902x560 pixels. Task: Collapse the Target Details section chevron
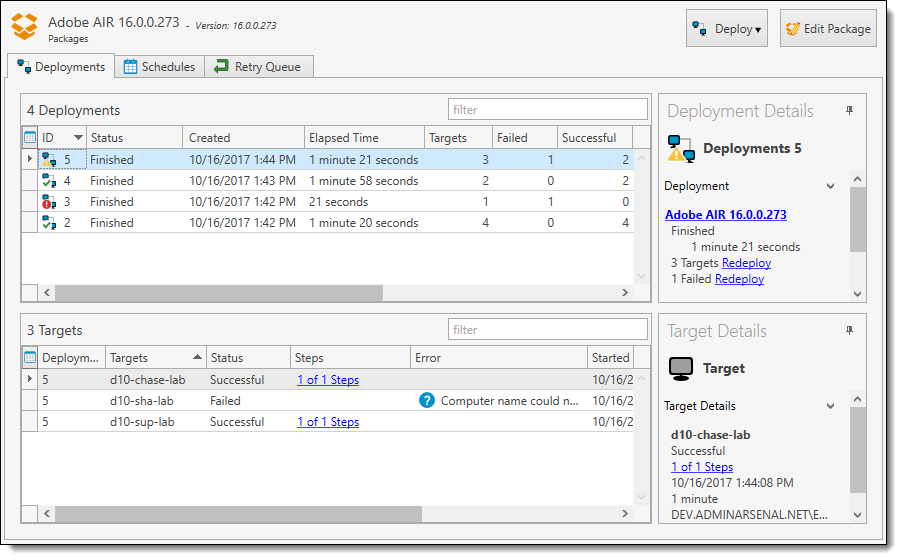[x=830, y=406]
